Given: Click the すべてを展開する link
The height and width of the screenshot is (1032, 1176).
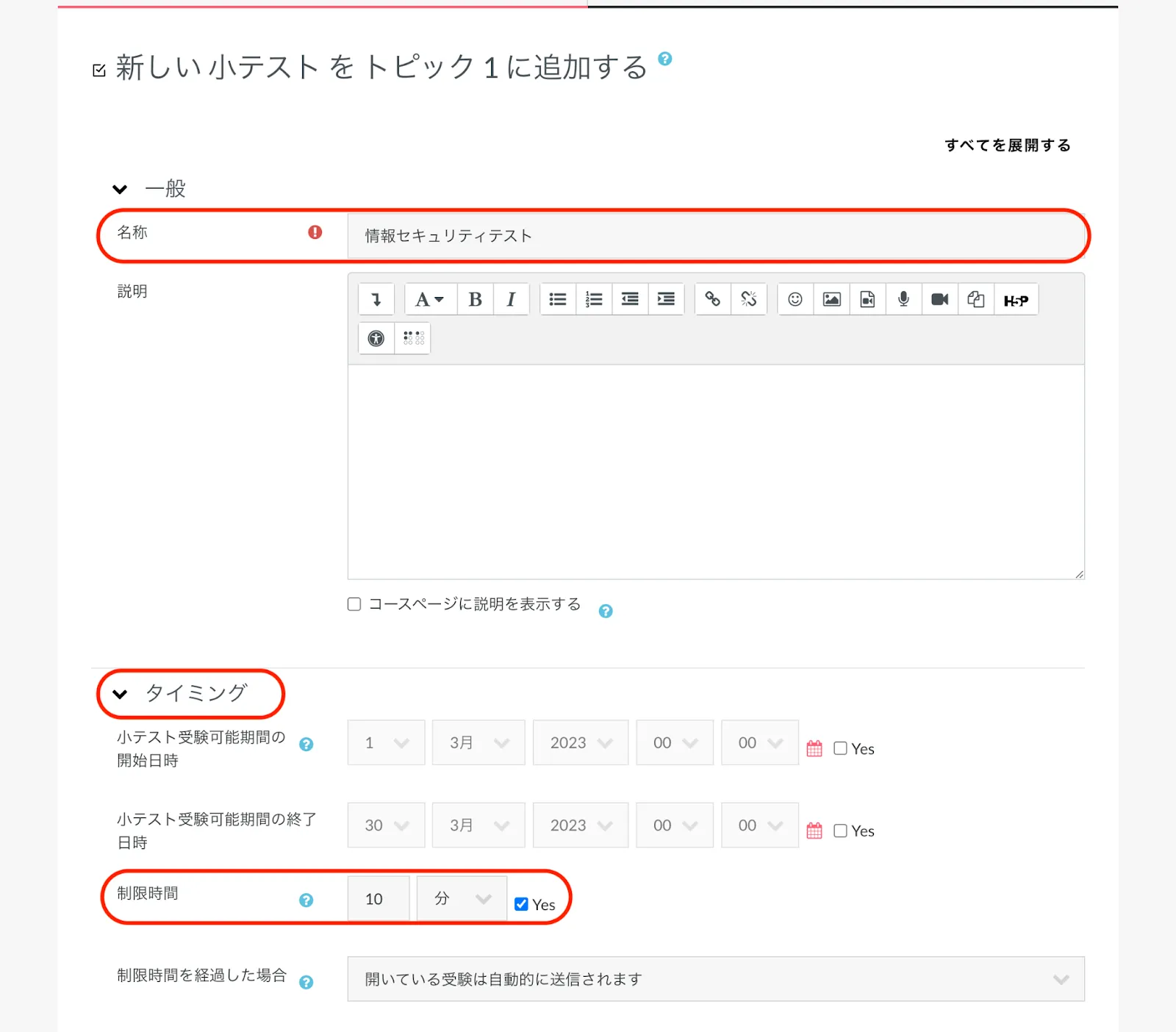Looking at the screenshot, I should click(1007, 145).
